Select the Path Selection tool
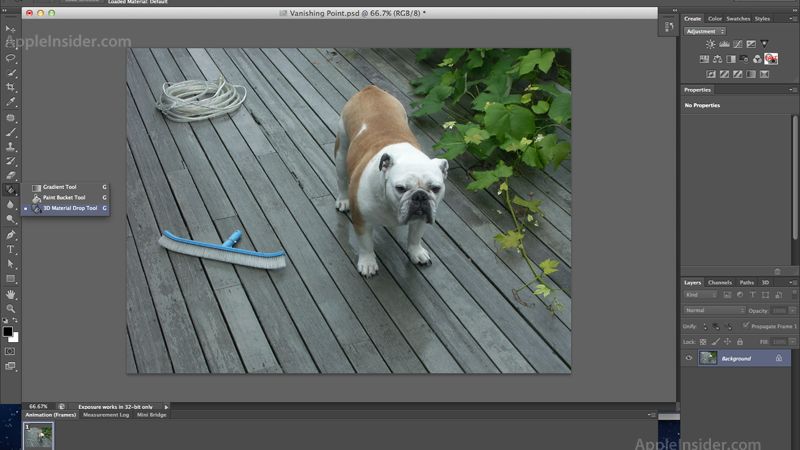This screenshot has width=800, height=450. pos(10,264)
